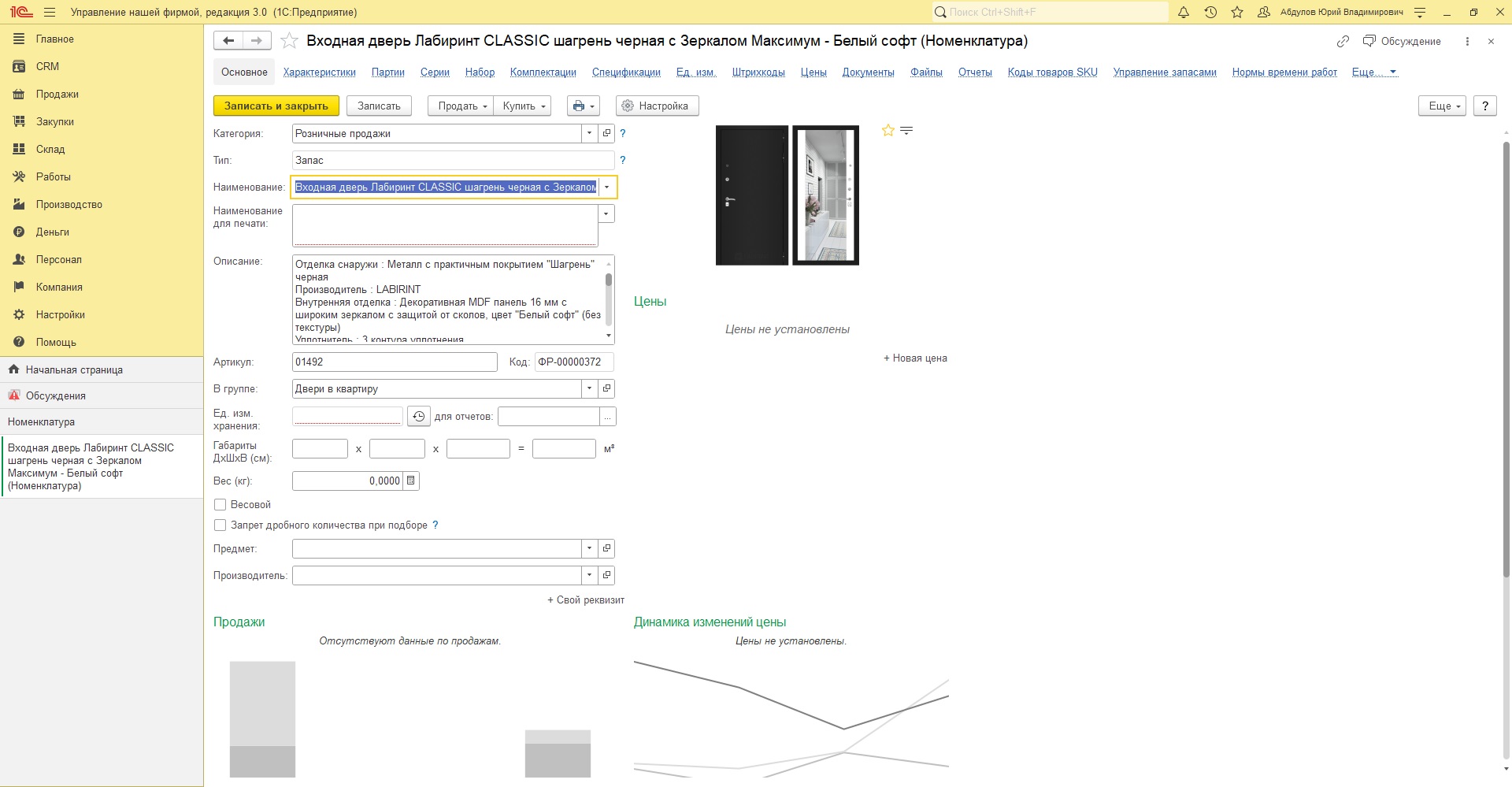Screen dimensions: 1512x787
Task: Open the В группе dropdown list
Action: (x=589, y=388)
